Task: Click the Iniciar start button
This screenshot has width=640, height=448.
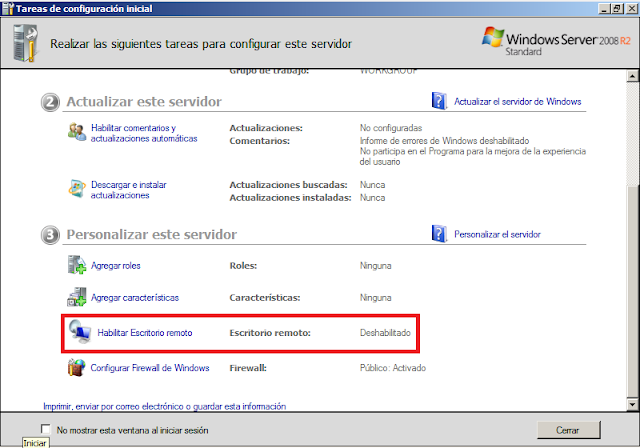Action: tap(35, 443)
